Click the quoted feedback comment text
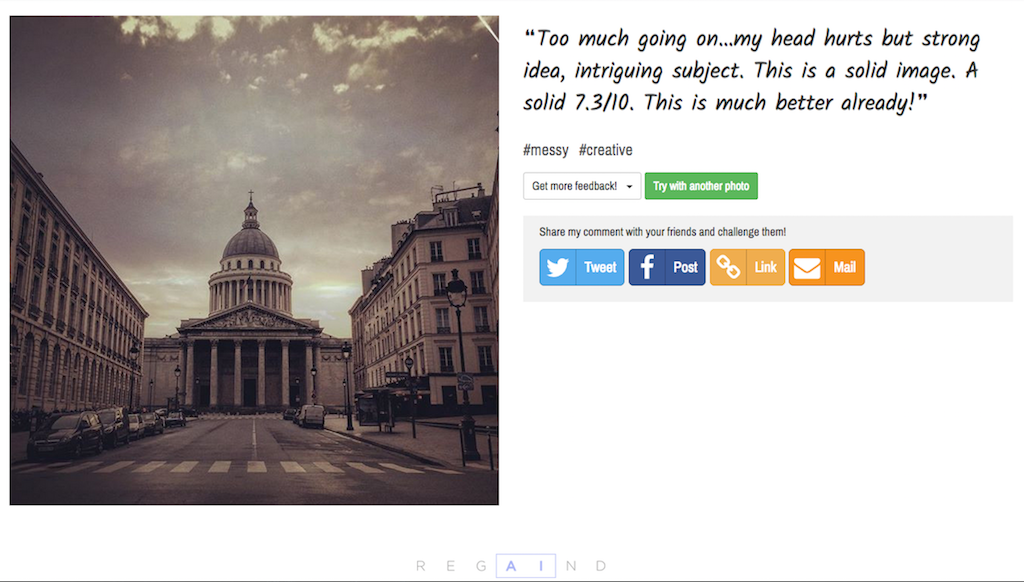The height and width of the screenshot is (582, 1024). 750,71
